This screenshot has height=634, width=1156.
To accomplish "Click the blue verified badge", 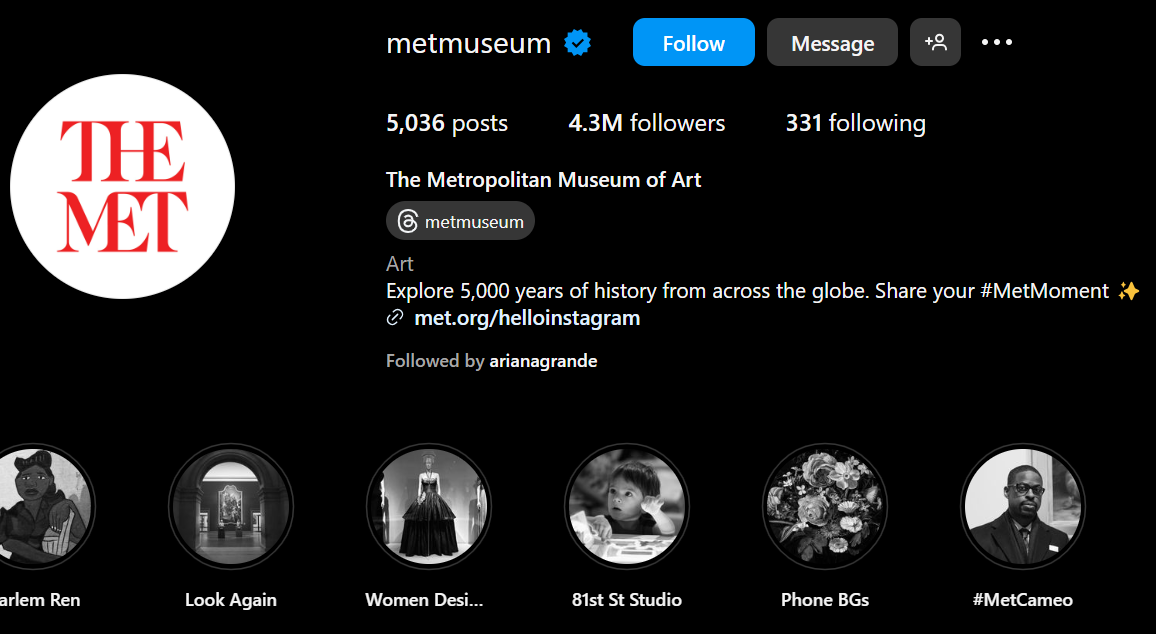I will 578,43.
